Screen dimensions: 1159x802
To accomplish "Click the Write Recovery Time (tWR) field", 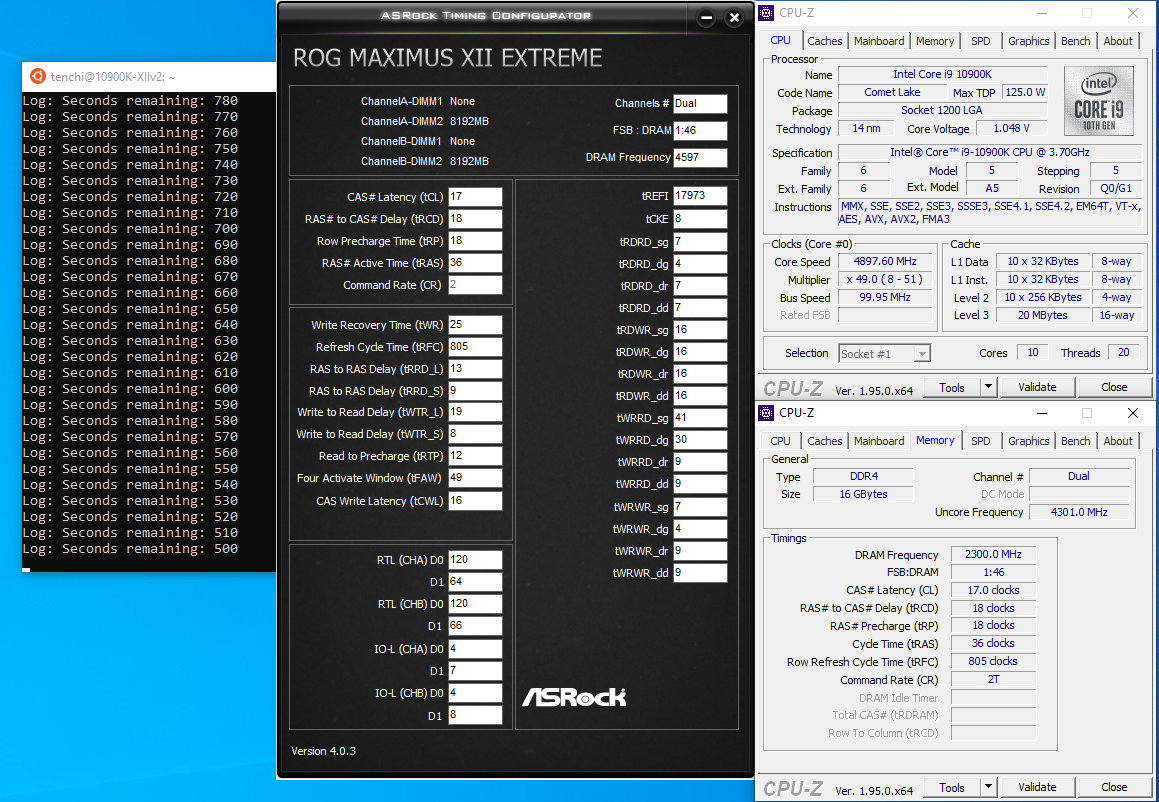I will point(475,325).
